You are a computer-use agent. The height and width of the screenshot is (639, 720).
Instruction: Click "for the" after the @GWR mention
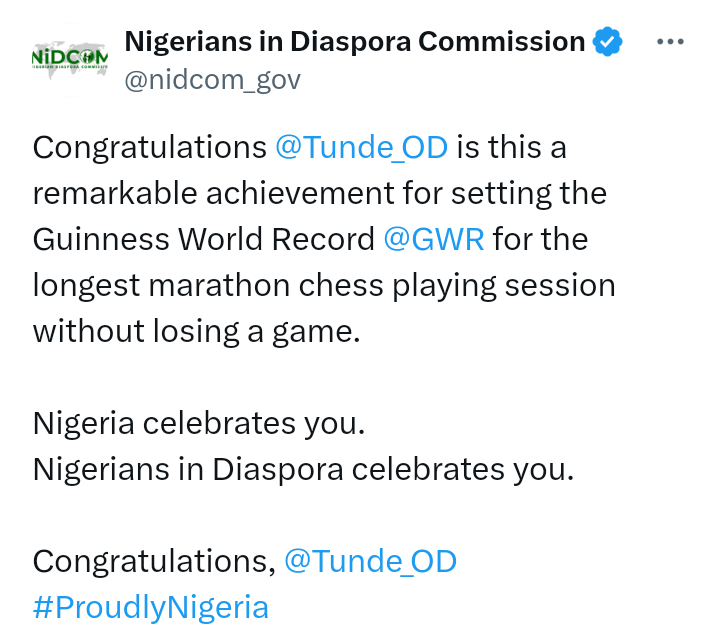click(x=540, y=239)
